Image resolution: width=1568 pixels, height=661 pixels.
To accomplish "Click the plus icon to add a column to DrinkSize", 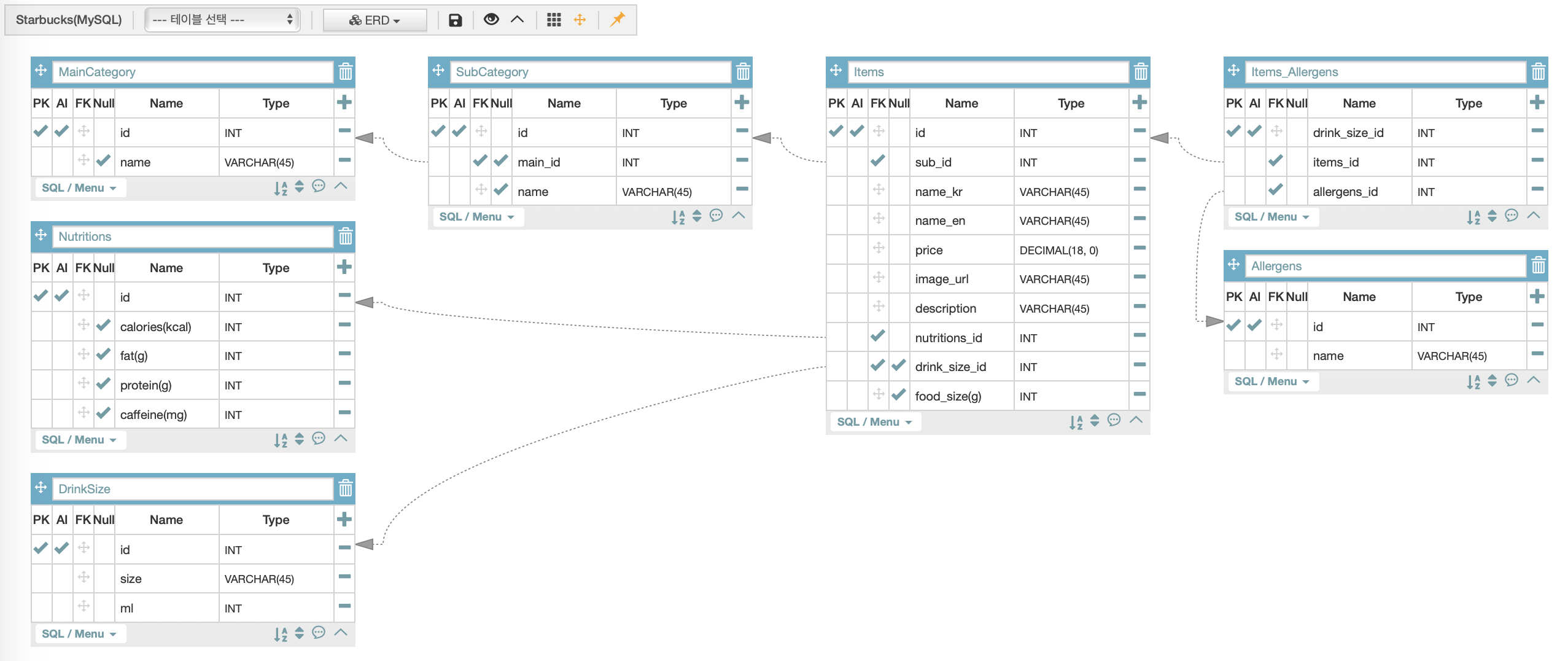I will [x=344, y=519].
